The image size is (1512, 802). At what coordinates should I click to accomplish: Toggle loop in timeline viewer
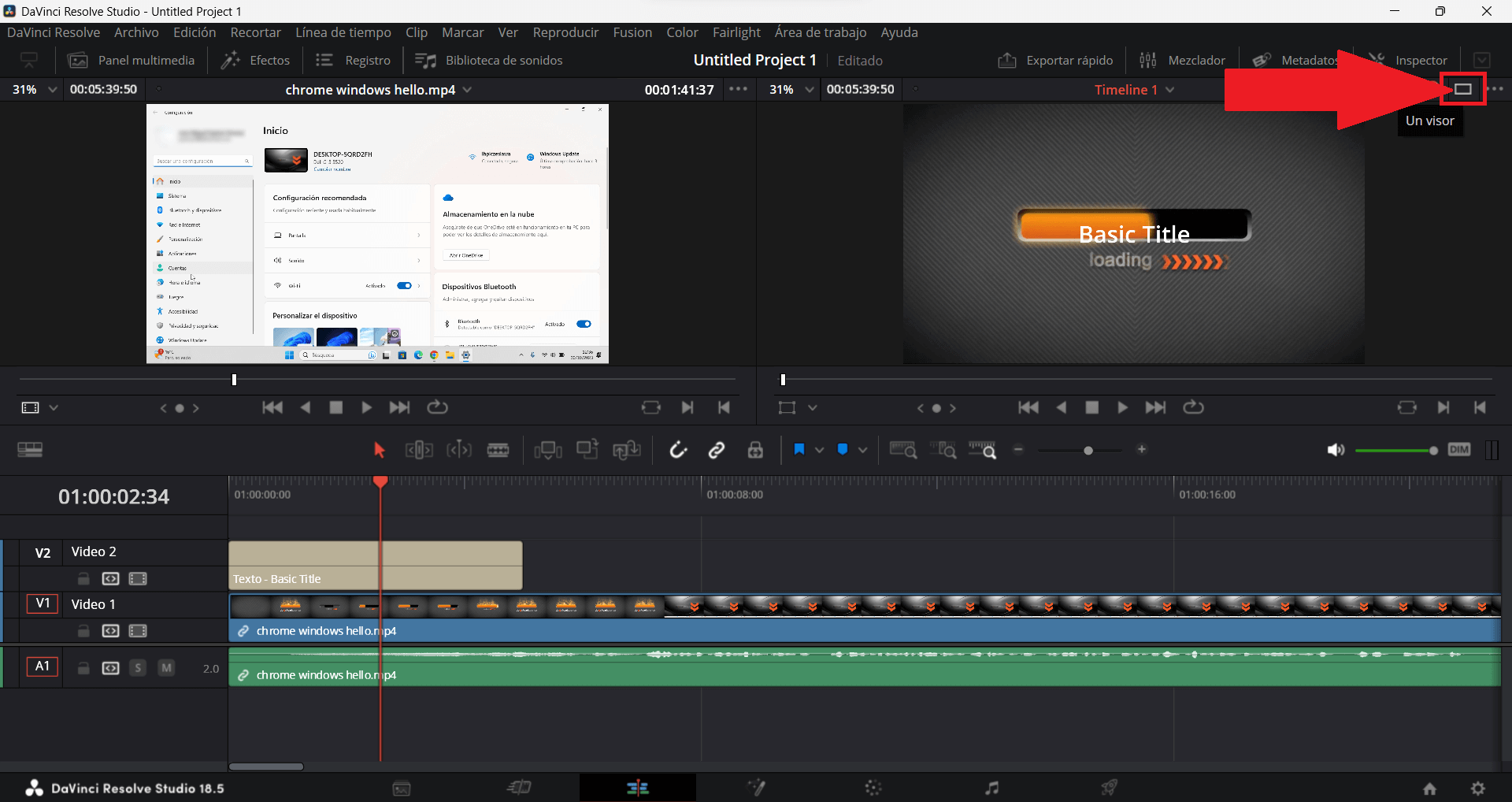(1193, 407)
